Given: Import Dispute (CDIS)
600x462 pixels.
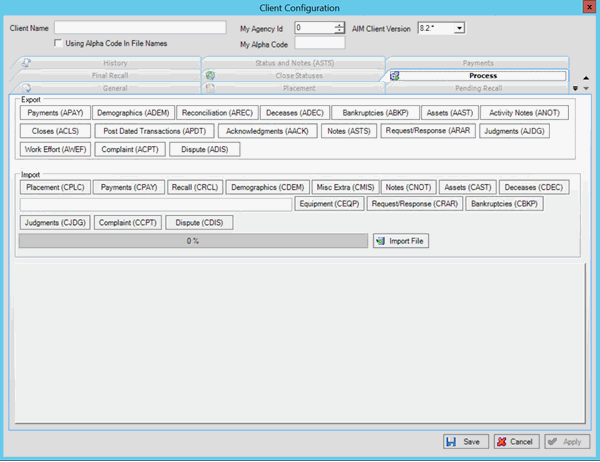Looking at the screenshot, I should 199,222.
